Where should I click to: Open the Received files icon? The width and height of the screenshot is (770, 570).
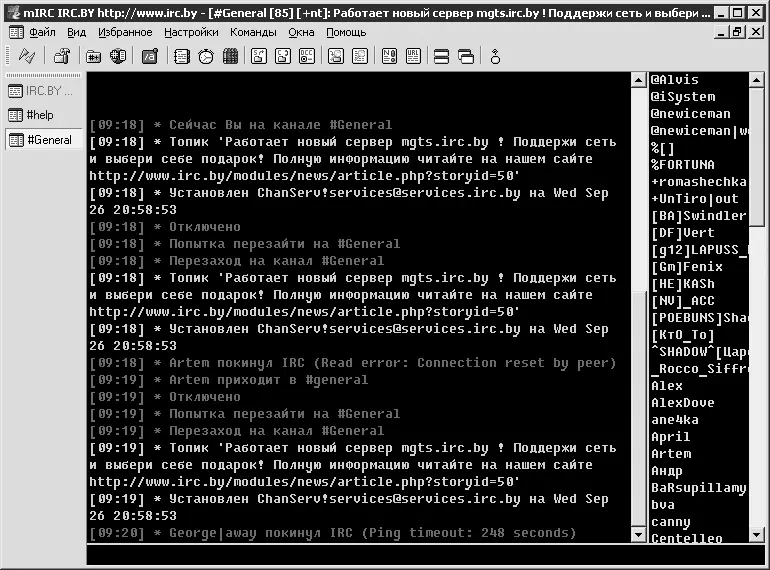336,56
